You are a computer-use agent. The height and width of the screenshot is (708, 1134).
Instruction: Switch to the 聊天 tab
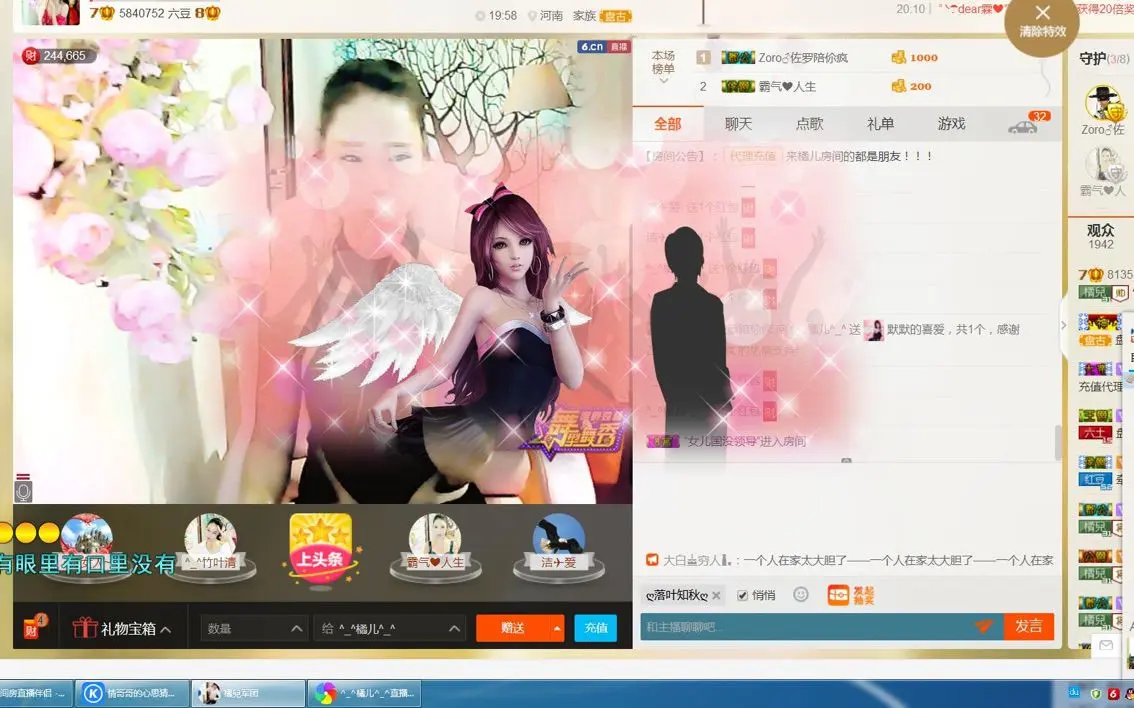click(x=738, y=124)
